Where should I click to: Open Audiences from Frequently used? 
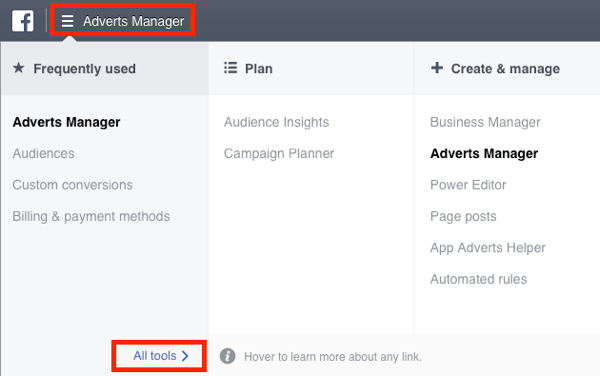click(43, 153)
